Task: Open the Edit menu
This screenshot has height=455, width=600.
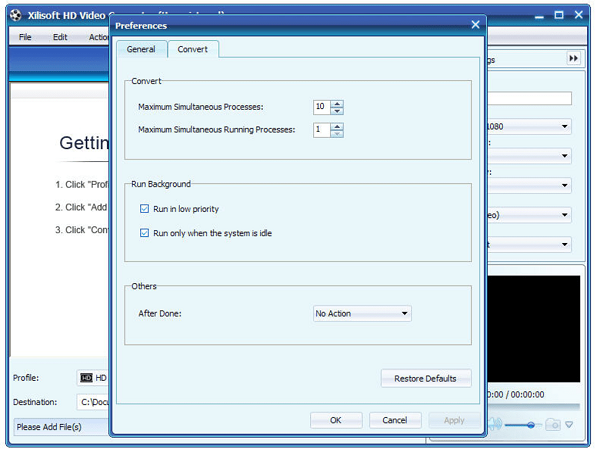Action: click(60, 38)
